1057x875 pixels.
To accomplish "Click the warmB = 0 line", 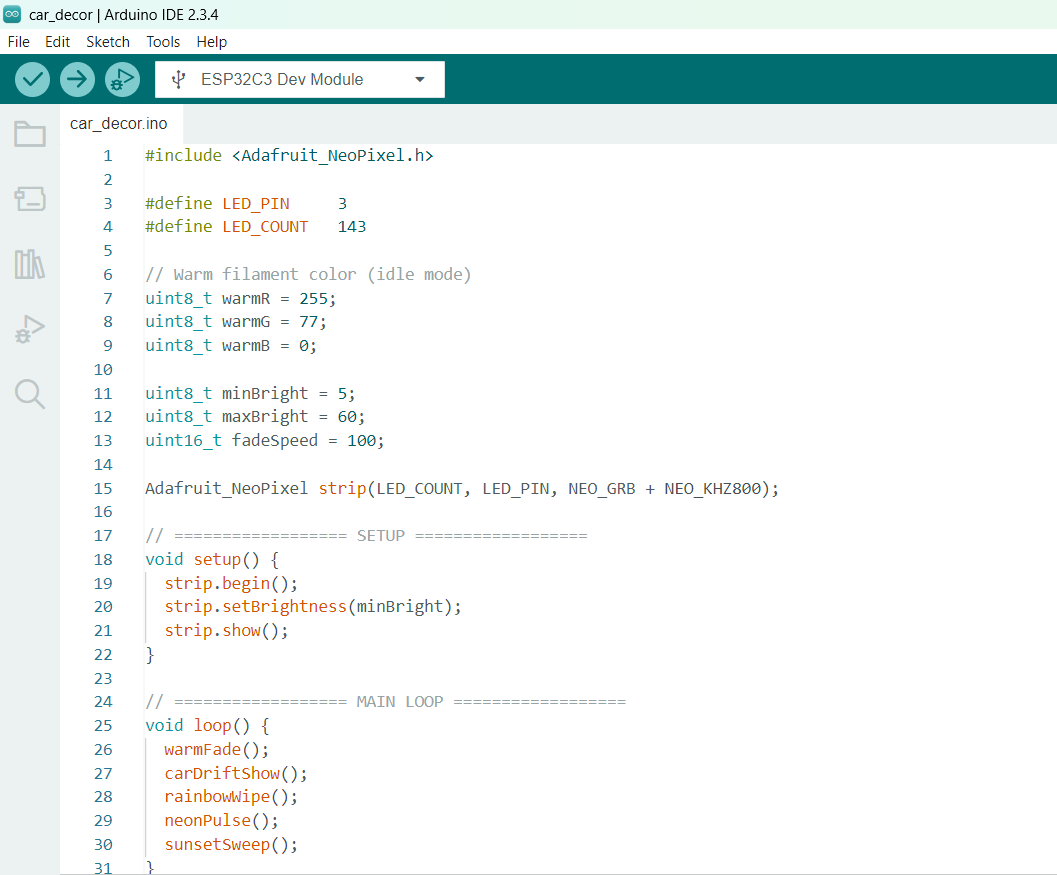I will click(x=231, y=346).
